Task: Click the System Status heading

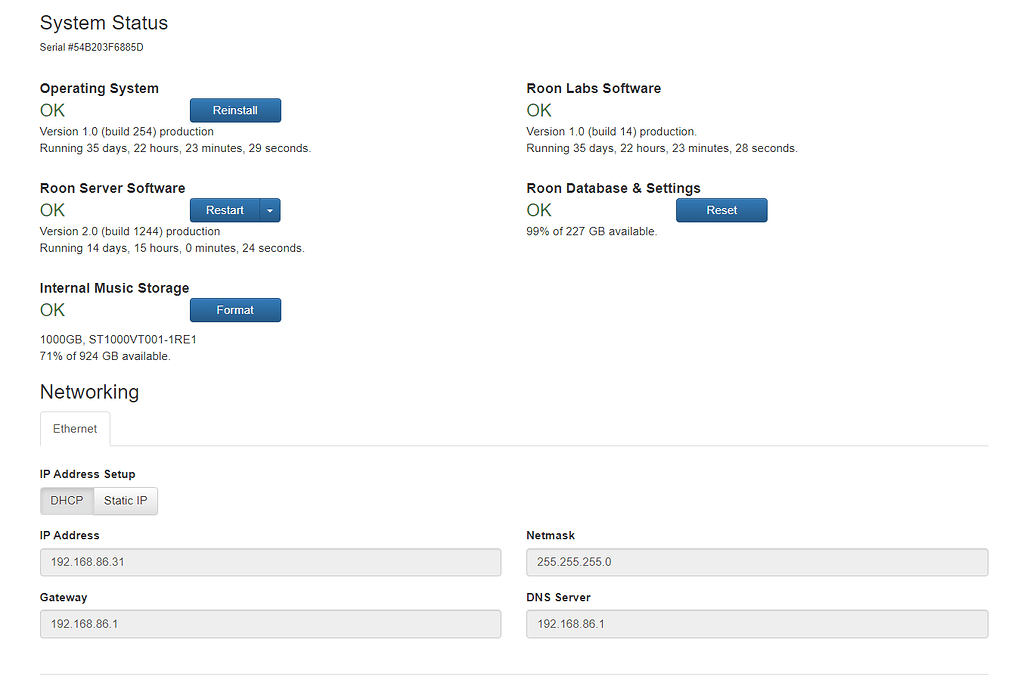Action: [x=103, y=23]
